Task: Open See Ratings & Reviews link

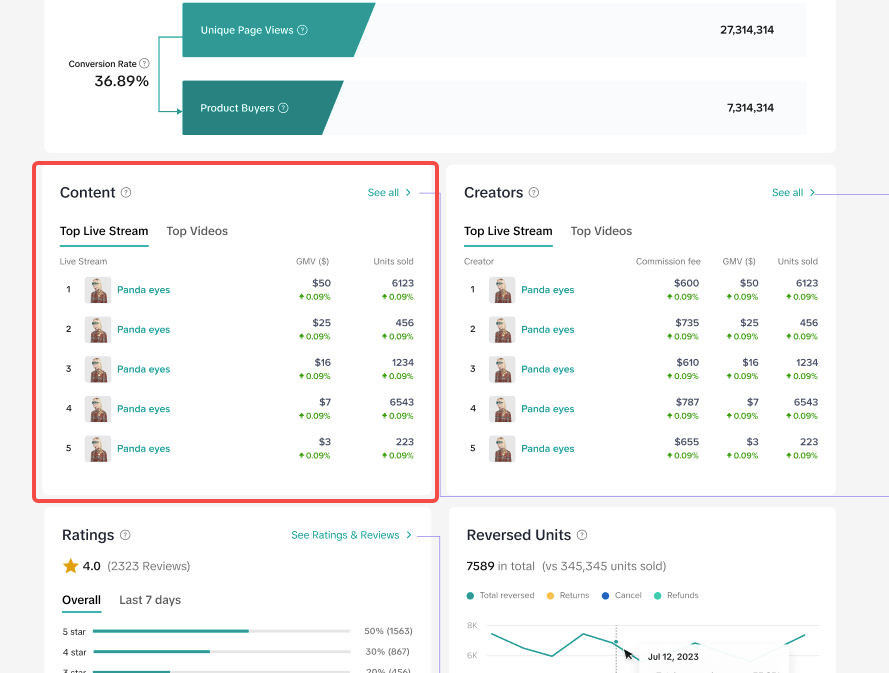Action: coord(351,535)
